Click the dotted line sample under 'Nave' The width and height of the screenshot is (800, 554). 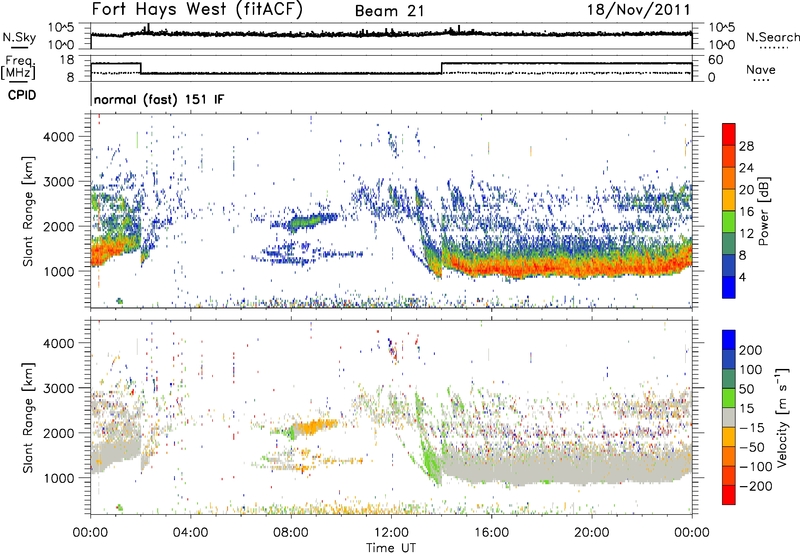click(761, 80)
